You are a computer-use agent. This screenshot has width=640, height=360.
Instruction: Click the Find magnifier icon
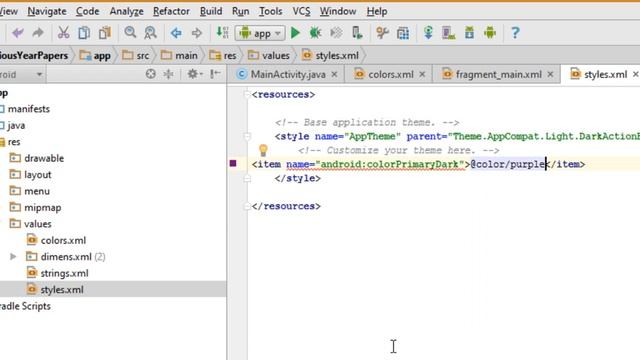(130, 32)
